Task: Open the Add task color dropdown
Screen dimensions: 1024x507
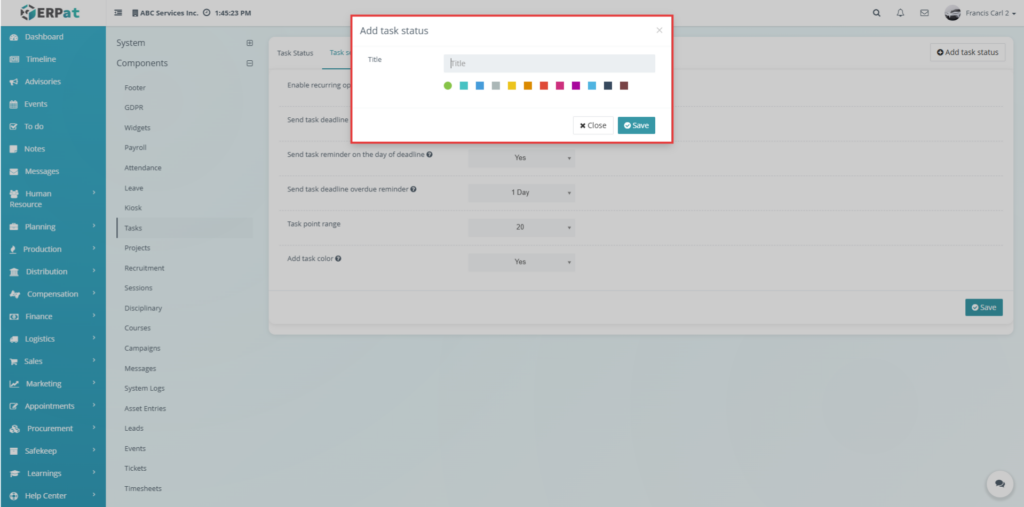Action: [521, 262]
